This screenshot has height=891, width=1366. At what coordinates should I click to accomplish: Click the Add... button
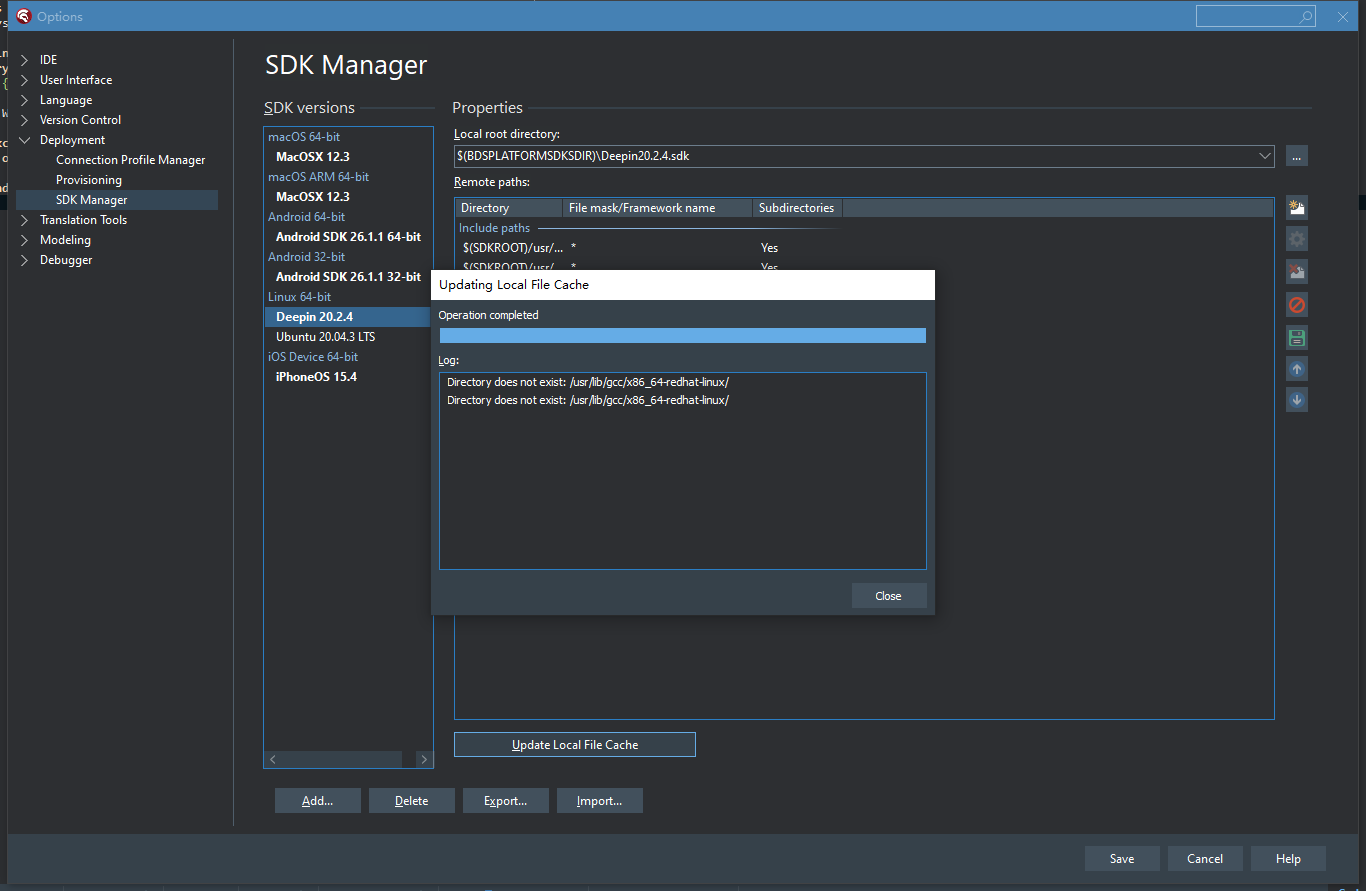coord(318,801)
